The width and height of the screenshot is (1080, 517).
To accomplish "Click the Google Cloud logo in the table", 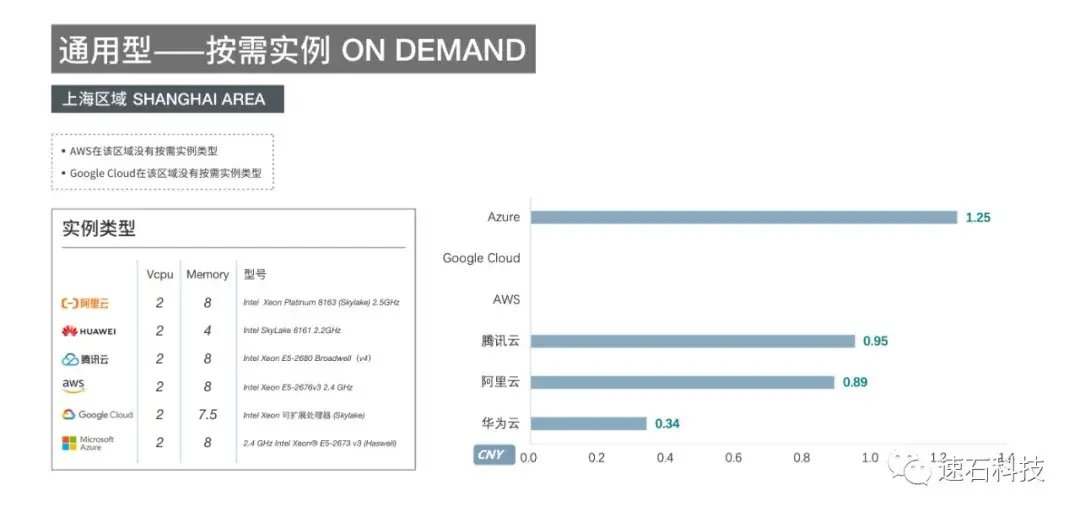I will tap(97, 414).
